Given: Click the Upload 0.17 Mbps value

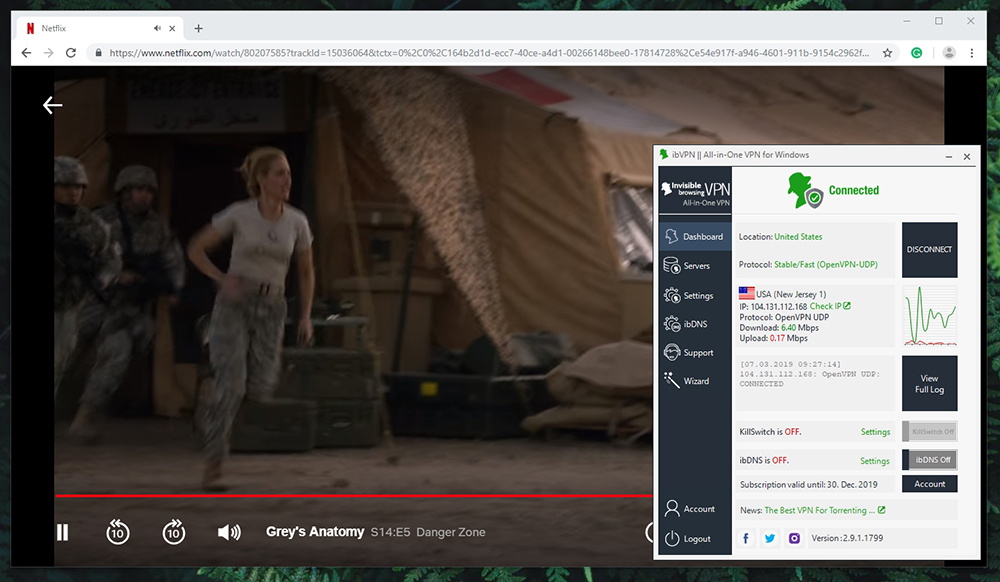Looking at the screenshot, I should pos(777,338).
